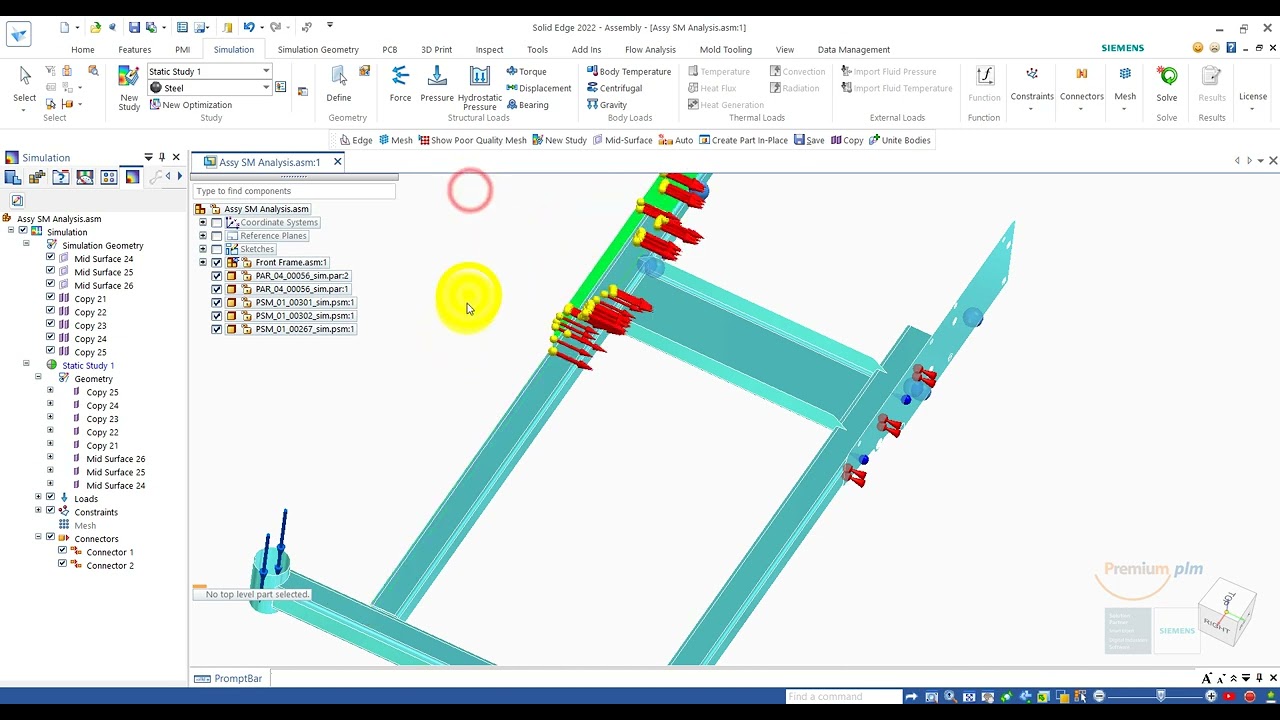Open the Connectors ribbon tool
Viewport: 1280px width, 720px height.
click(x=1081, y=88)
